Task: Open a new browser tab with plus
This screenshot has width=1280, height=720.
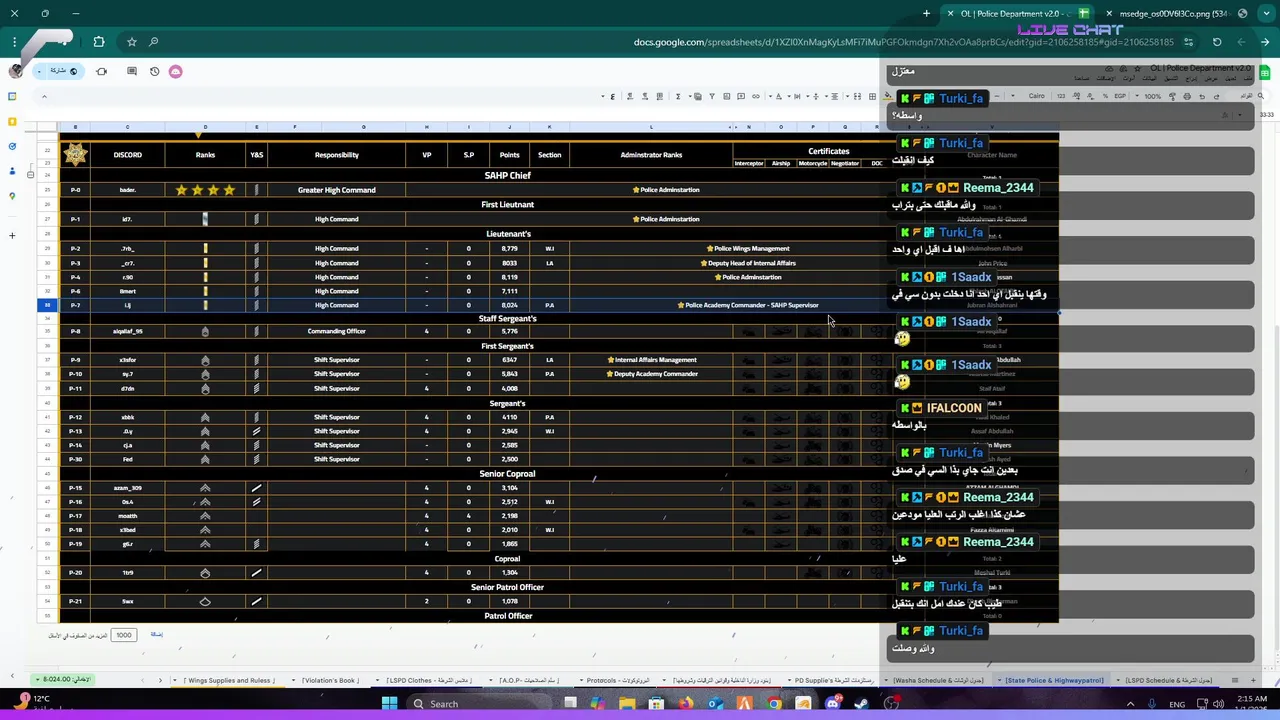Action: point(926,14)
